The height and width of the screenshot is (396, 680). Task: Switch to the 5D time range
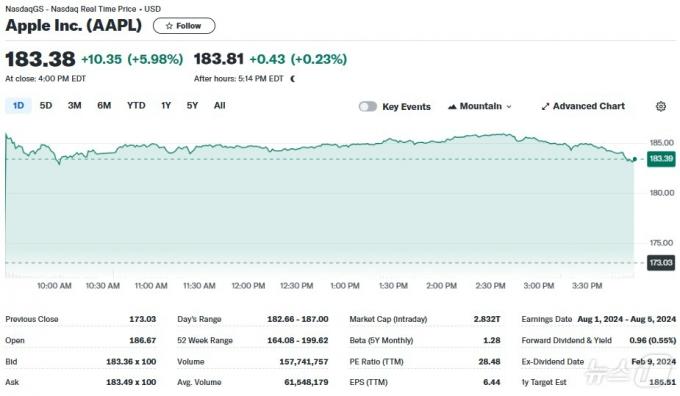pos(46,105)
